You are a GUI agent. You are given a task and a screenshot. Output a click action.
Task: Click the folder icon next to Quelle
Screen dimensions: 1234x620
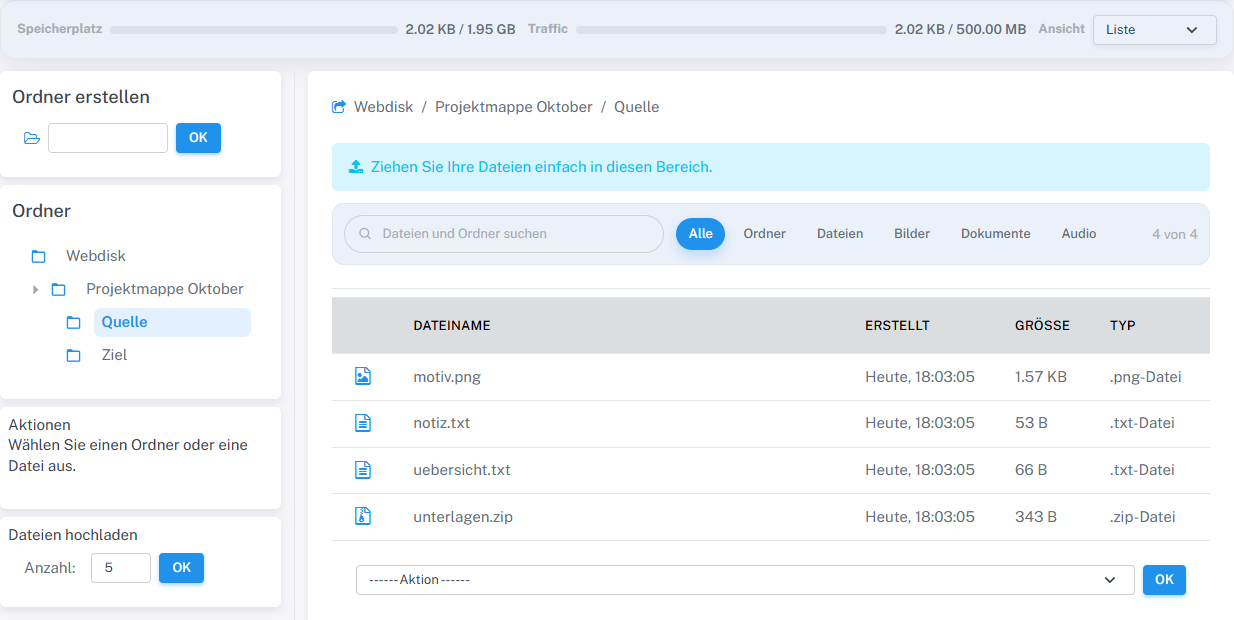(73, 322)
